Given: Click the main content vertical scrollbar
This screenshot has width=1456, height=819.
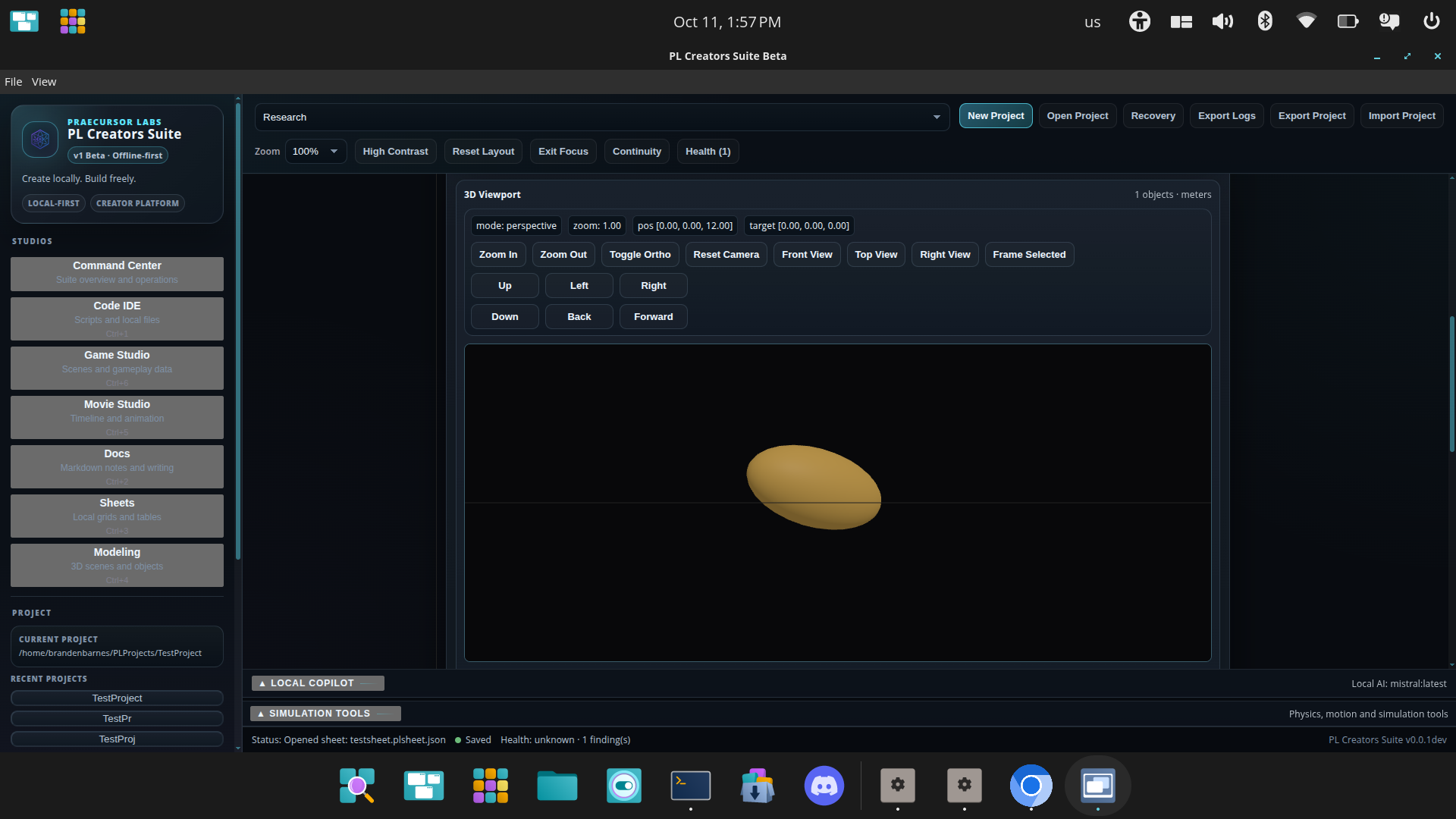Looking at the screenshot, I should tap(1451, 383).
